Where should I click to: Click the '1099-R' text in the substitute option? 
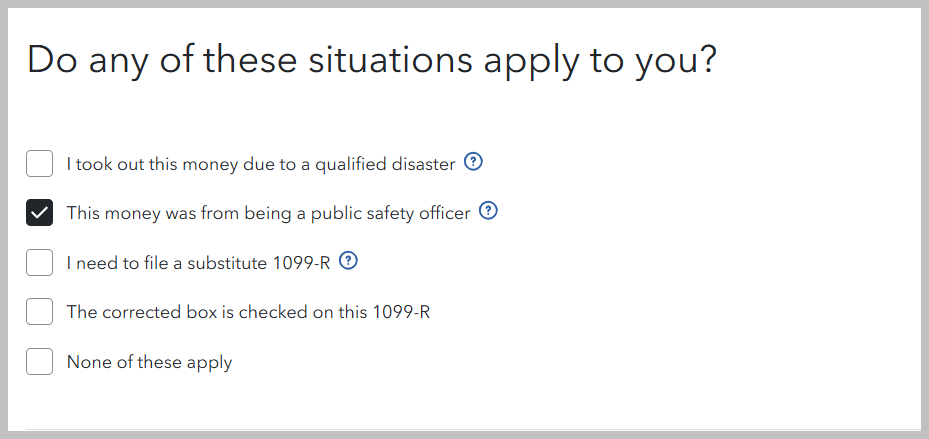[x=301, y=263]
